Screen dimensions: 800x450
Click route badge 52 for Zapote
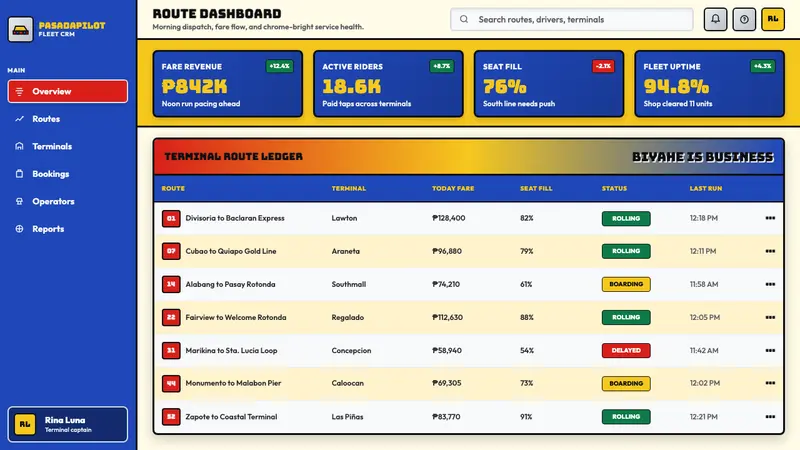[171, 417]
